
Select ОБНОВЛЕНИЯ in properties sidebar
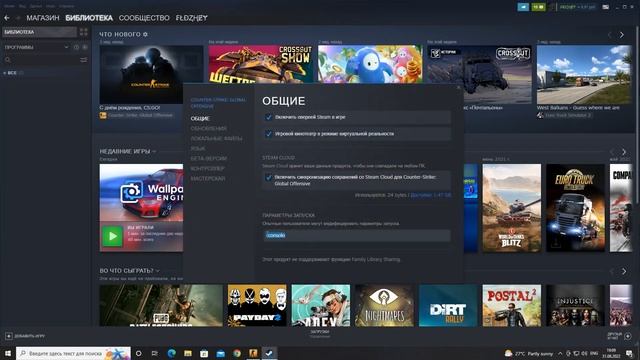click(x=209, y=129)
